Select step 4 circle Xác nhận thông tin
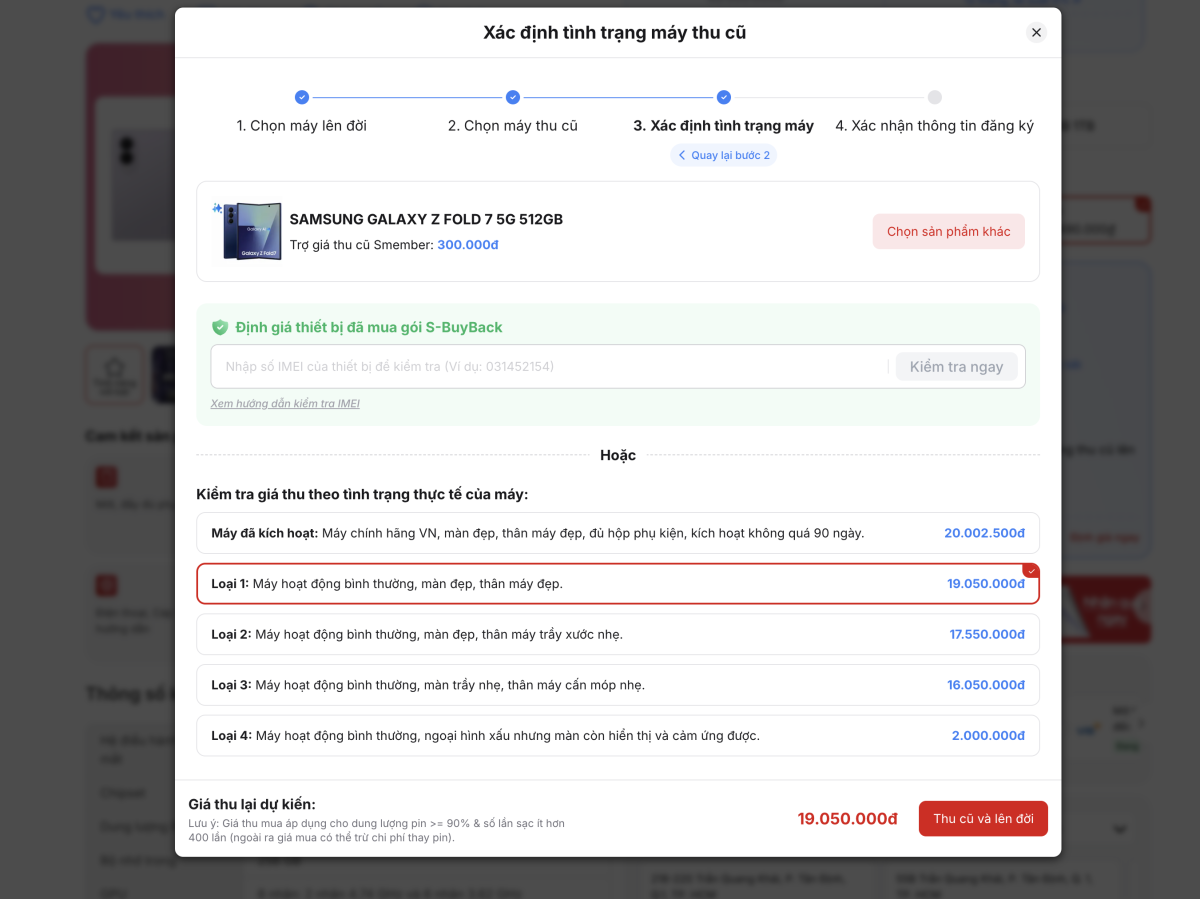Screen dimensions: 1200x899 tap(935, 97)
